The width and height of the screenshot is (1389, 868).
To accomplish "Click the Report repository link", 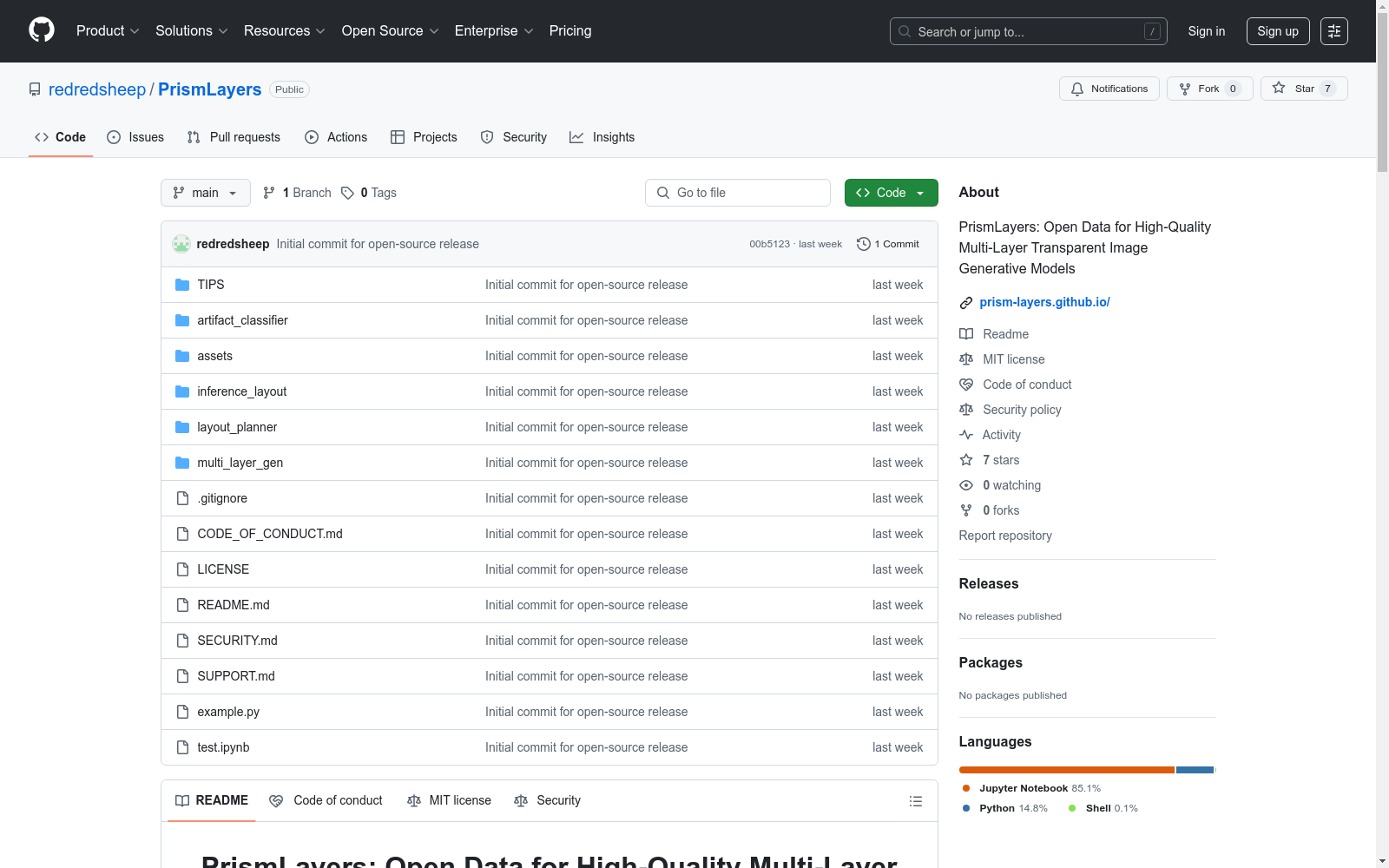I will pyautogui.click(x=1005, y=536).
